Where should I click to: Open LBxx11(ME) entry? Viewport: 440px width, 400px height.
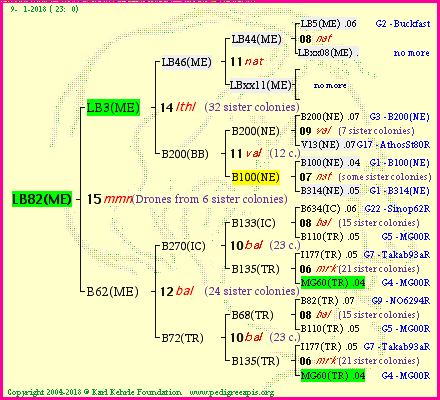[261, 85]
